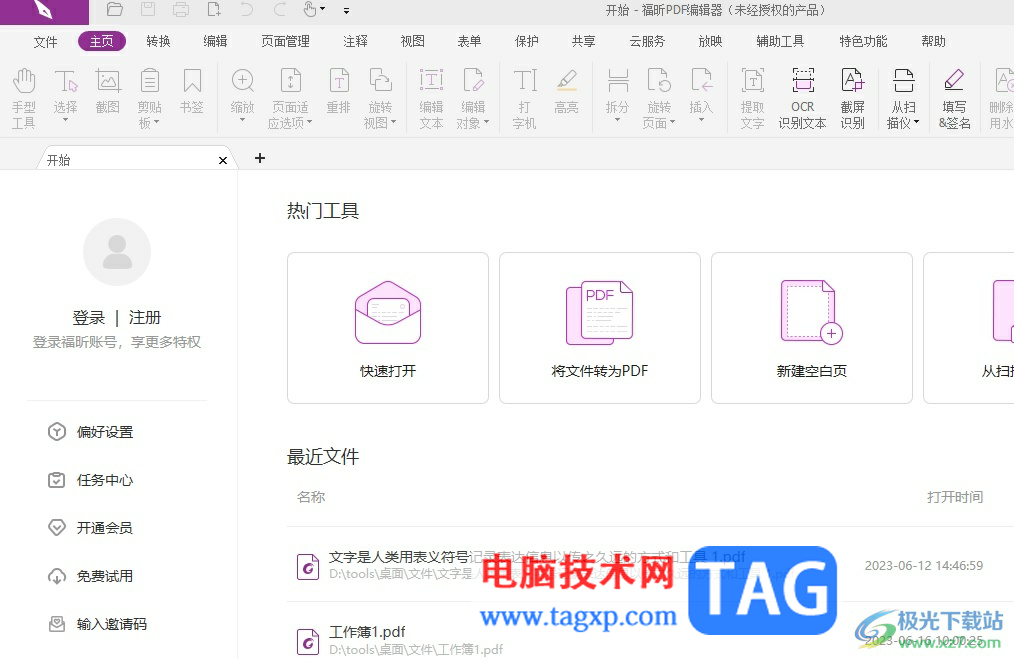Click the Undo arrow in title bar
This screenshot has height=659, width=1014.
coord(246,9)
